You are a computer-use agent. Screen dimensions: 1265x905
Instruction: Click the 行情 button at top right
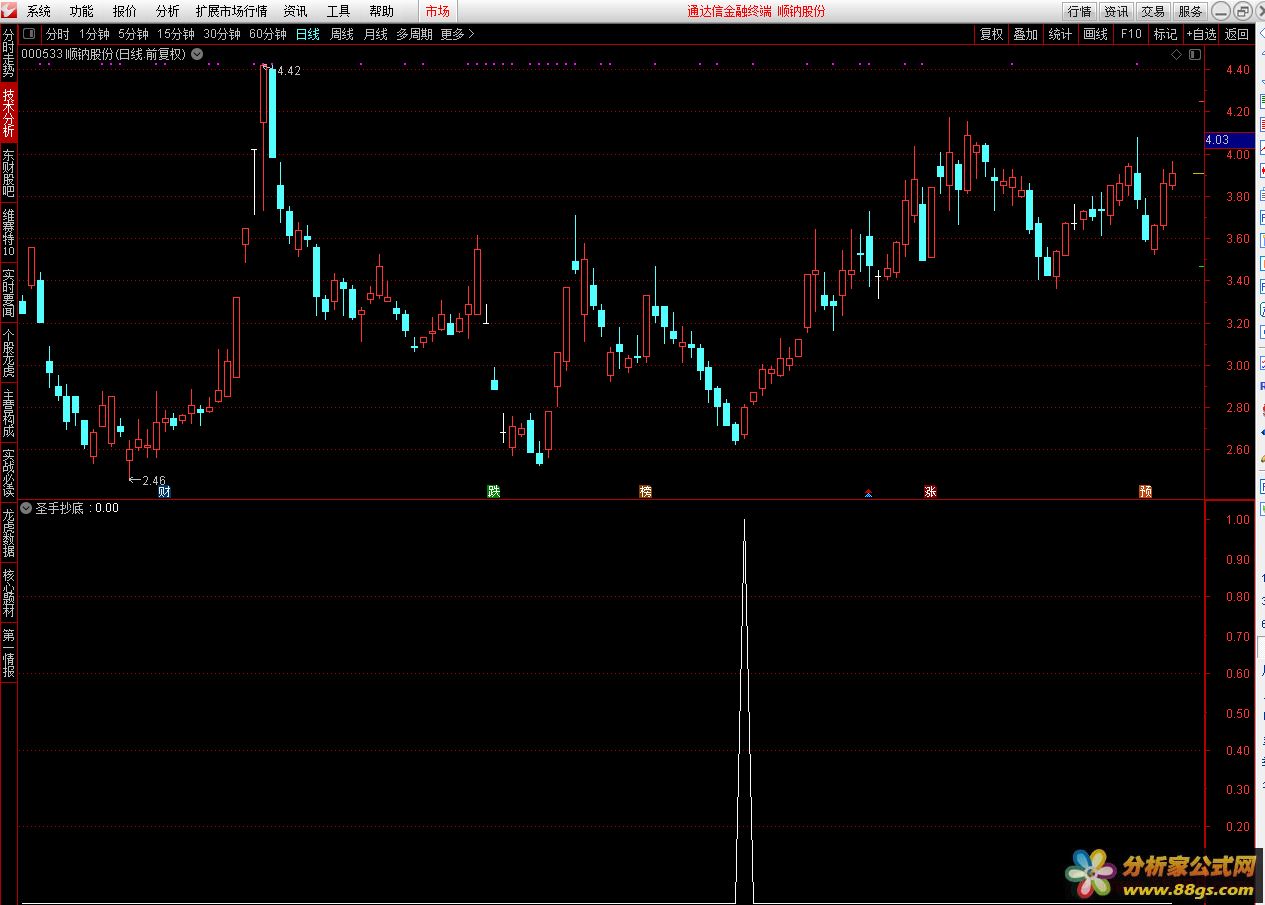pyautogui.click(x=1080, y=11)
